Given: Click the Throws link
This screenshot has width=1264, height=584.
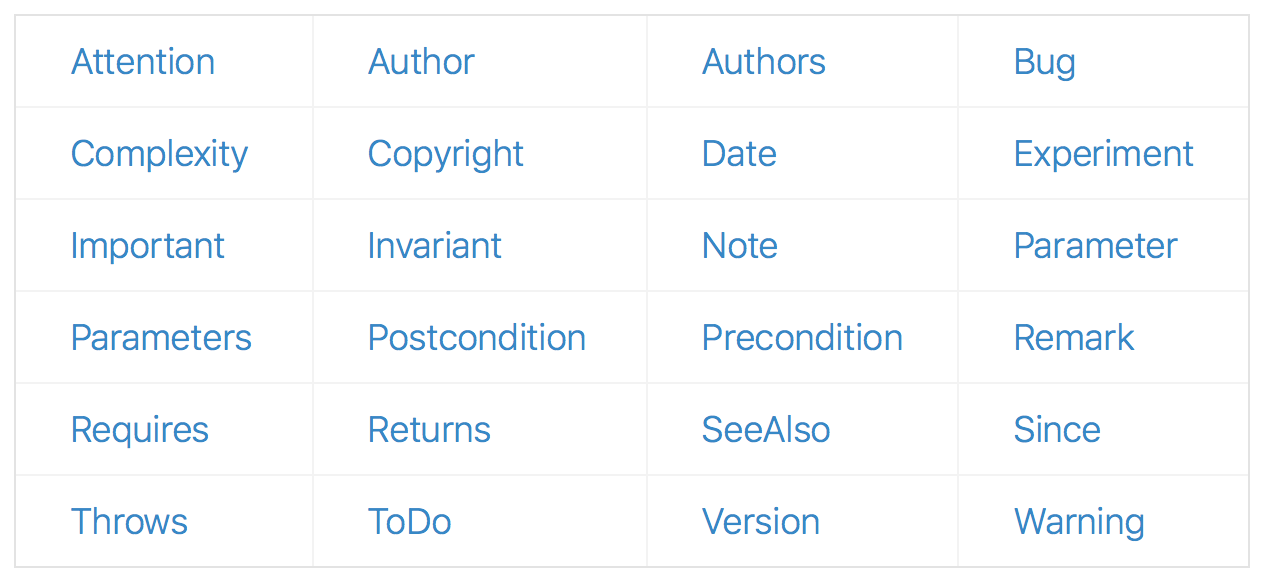Looking at the screenshot, I should click(x=129, y=522).
